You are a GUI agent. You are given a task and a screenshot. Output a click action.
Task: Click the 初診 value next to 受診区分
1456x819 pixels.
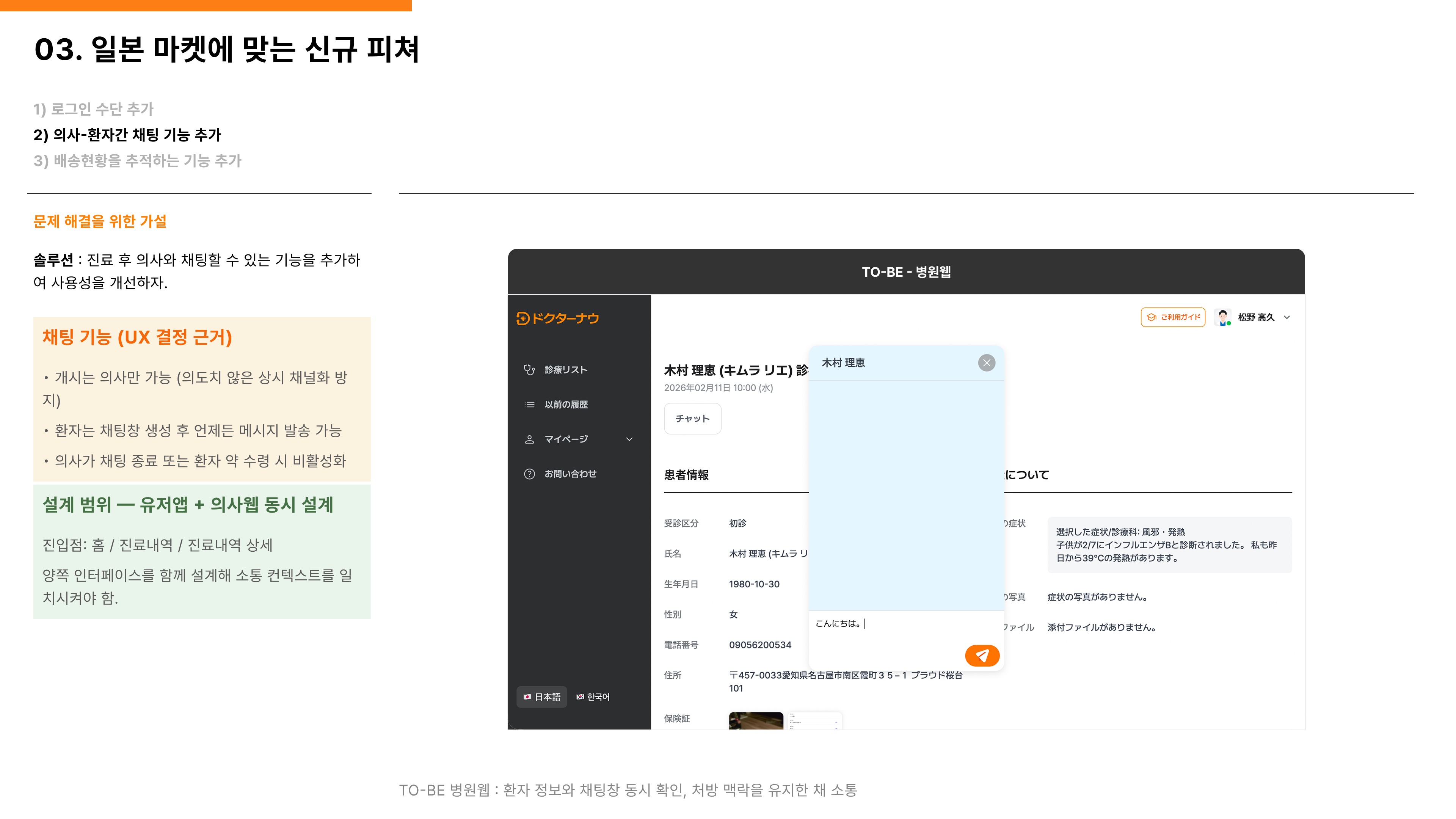coord(737,523)
